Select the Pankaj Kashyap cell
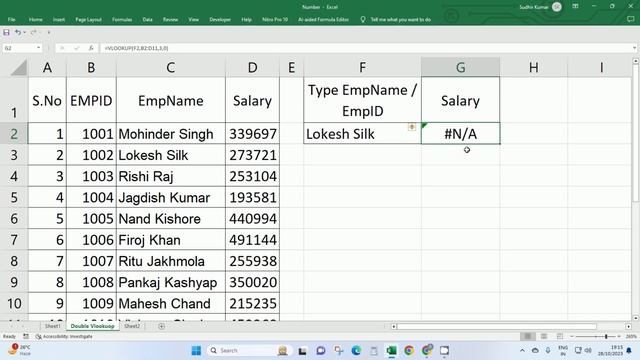640x360 pixels. [x=171, y=282]
